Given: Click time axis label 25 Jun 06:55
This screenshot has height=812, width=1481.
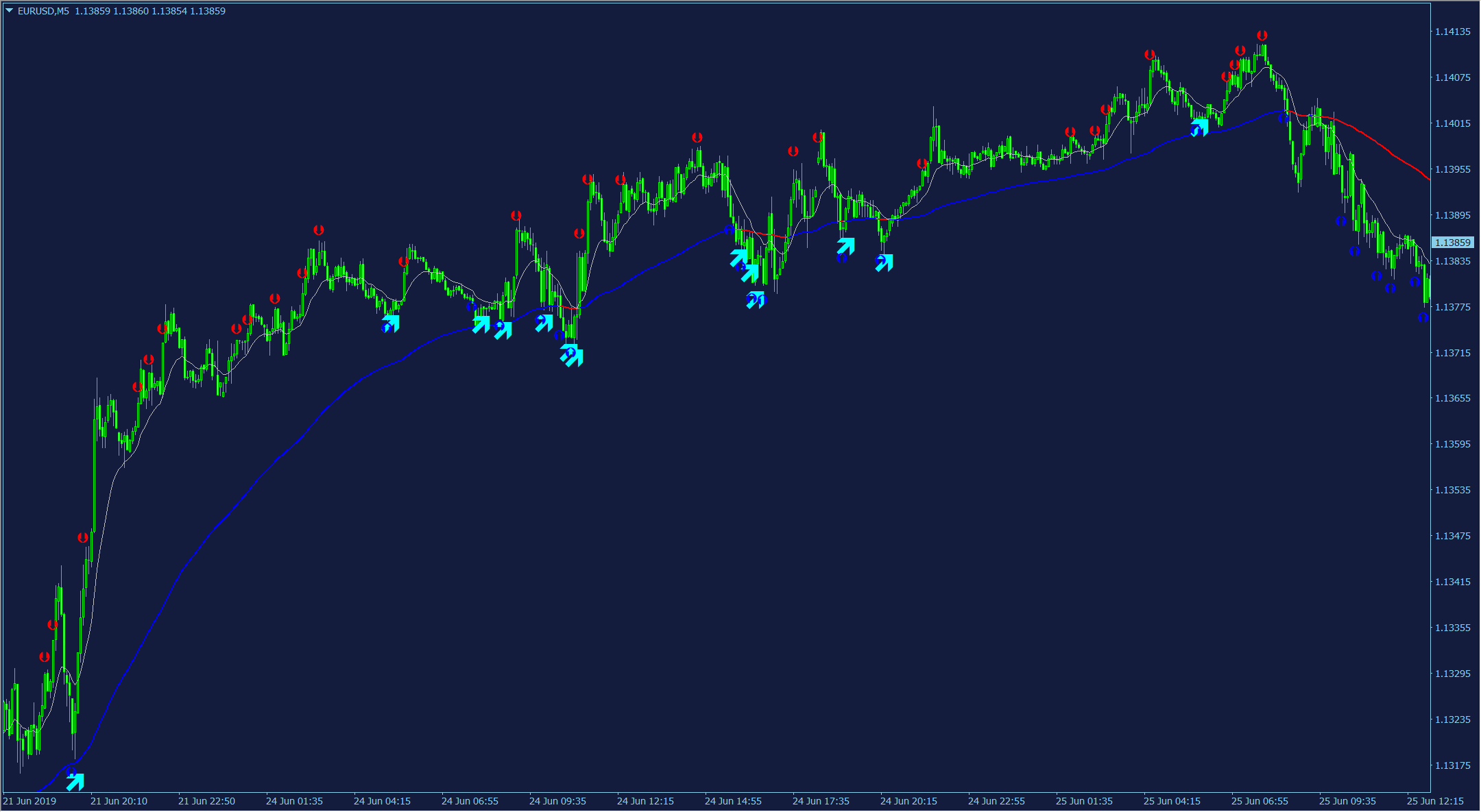Looking at the screenshot, I should point(1260,801).
